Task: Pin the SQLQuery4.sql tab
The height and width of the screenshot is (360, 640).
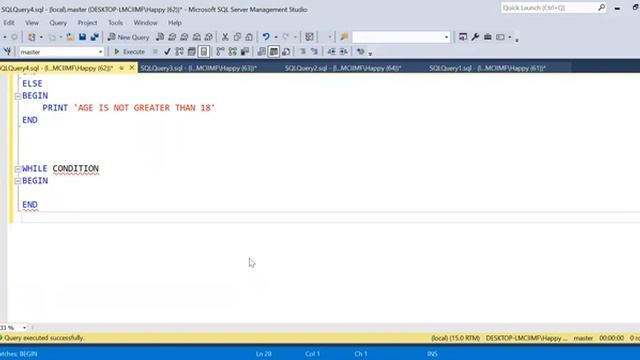Action: pyautogui.click(x=122, y=68)
